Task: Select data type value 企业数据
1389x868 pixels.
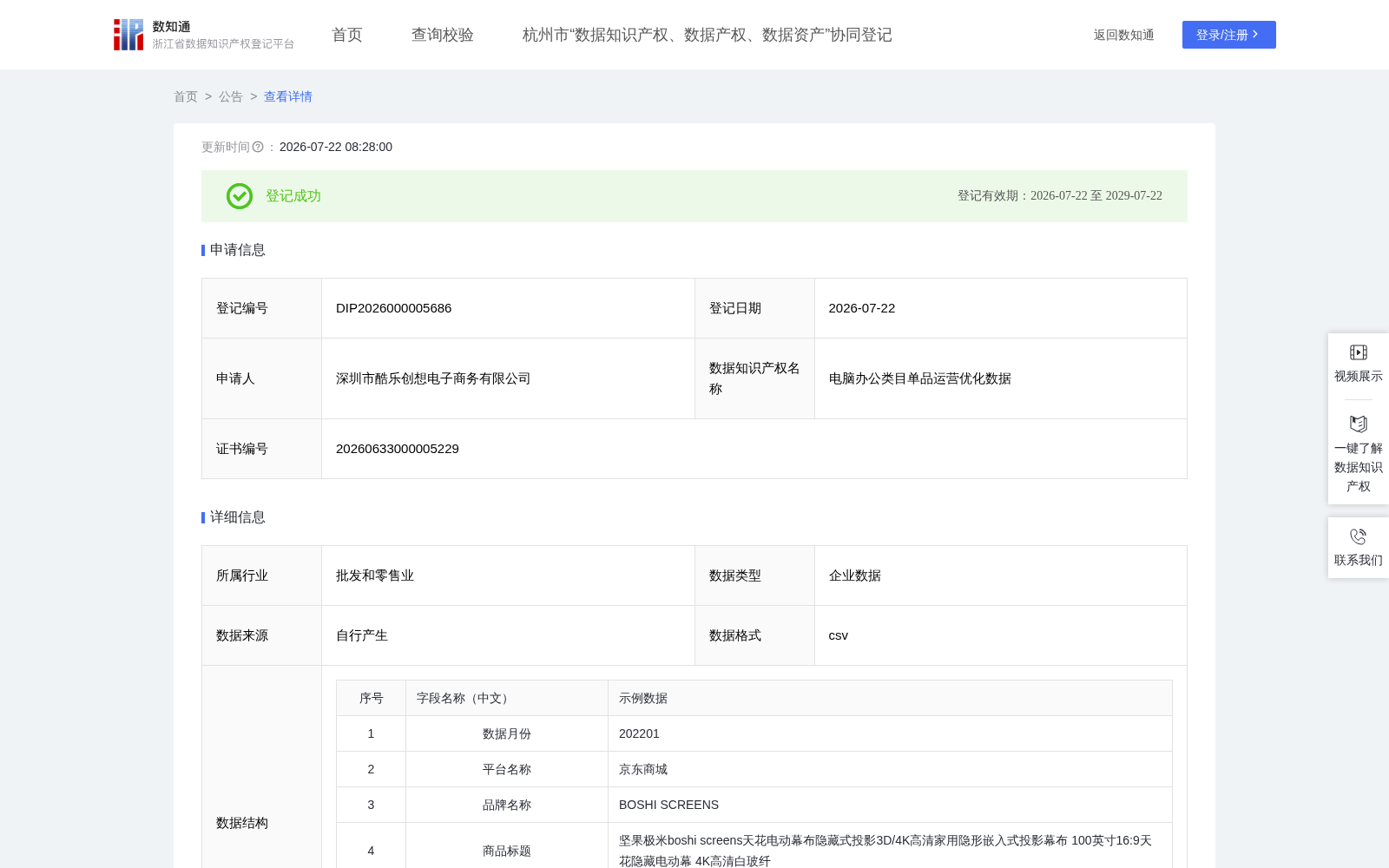Action: 855,575
